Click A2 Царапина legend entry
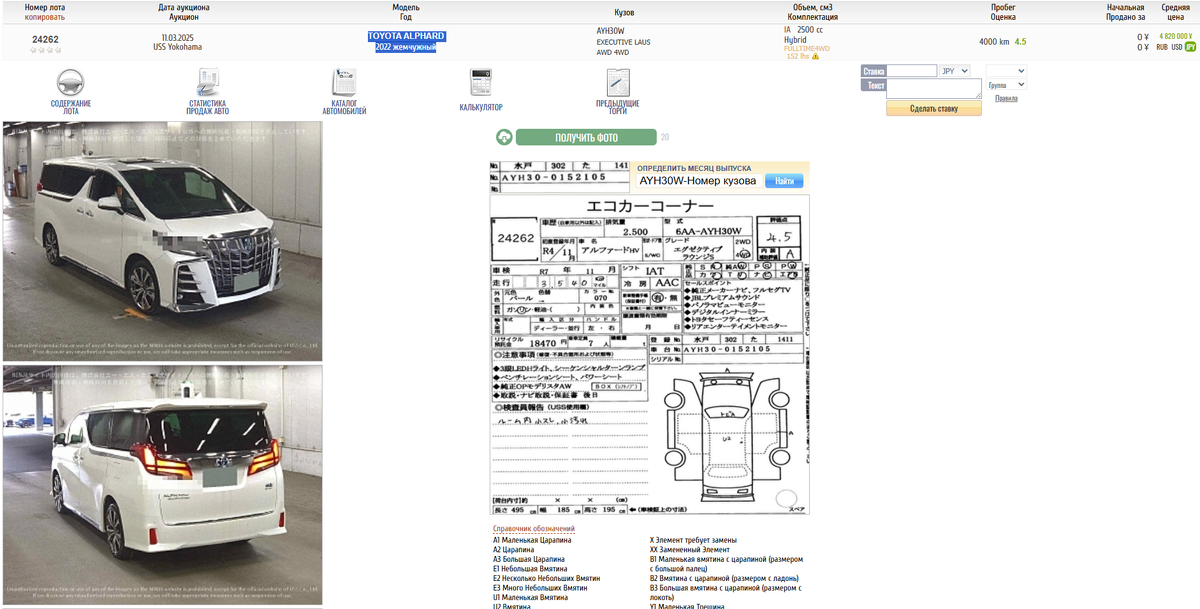This screenshot has height=609, width=1200. click(513, 550)
